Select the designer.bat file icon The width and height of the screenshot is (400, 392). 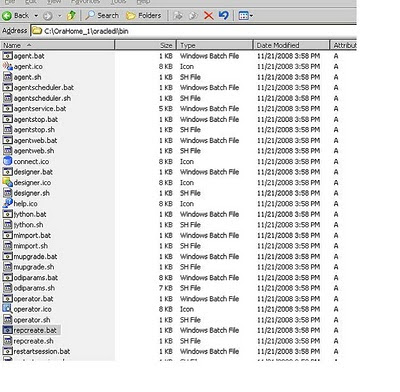[8, 172]
